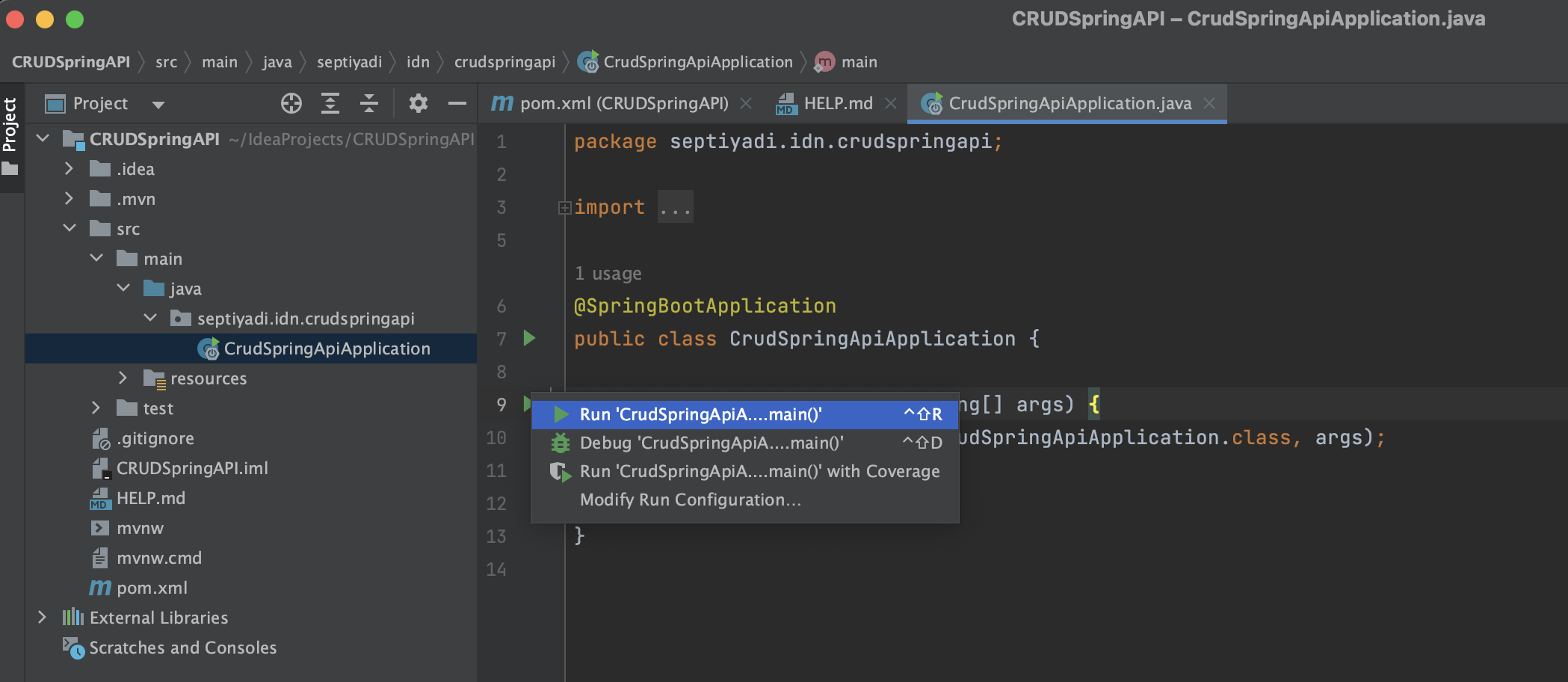This screenshot has height=682, width=1568.
Task: Collapse the java folder
Action: [123, 288]
